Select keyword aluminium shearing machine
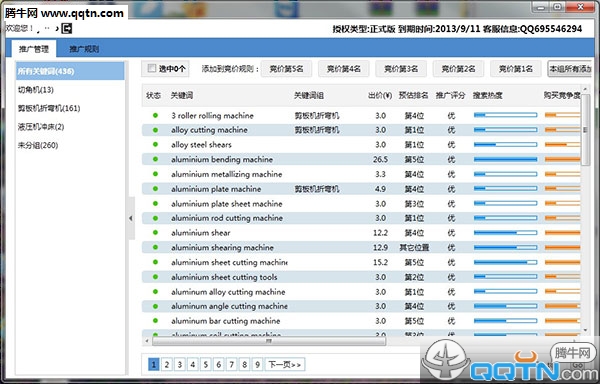Viewport: 600px width, 384px height. [222, 247]
